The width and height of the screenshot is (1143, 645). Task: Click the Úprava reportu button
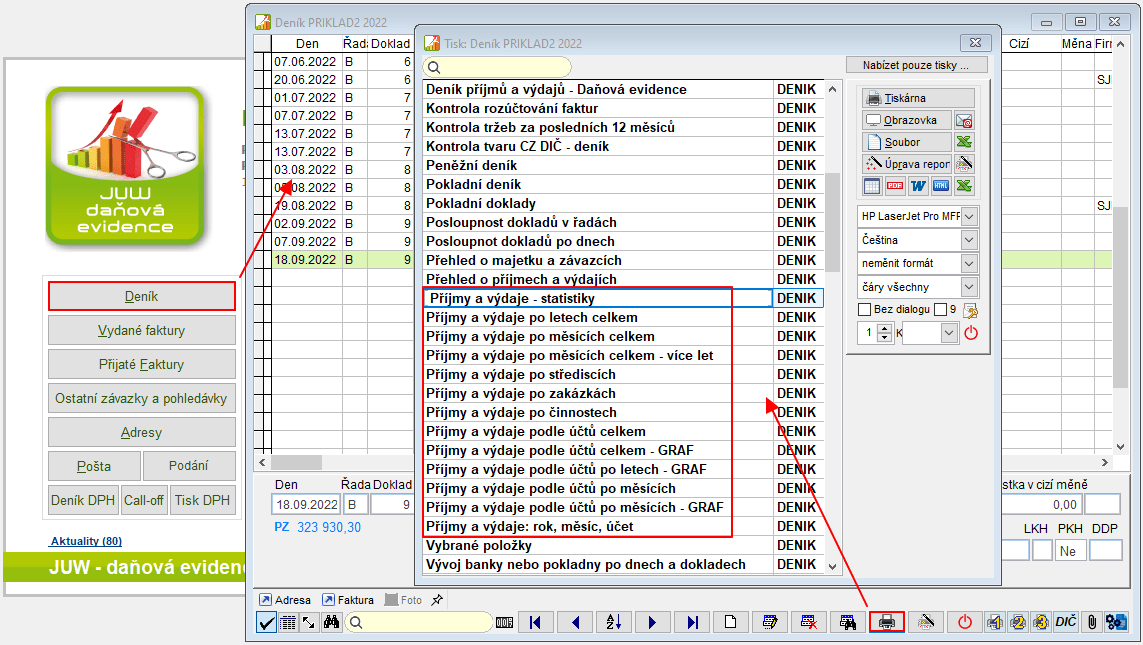point(907,164)
